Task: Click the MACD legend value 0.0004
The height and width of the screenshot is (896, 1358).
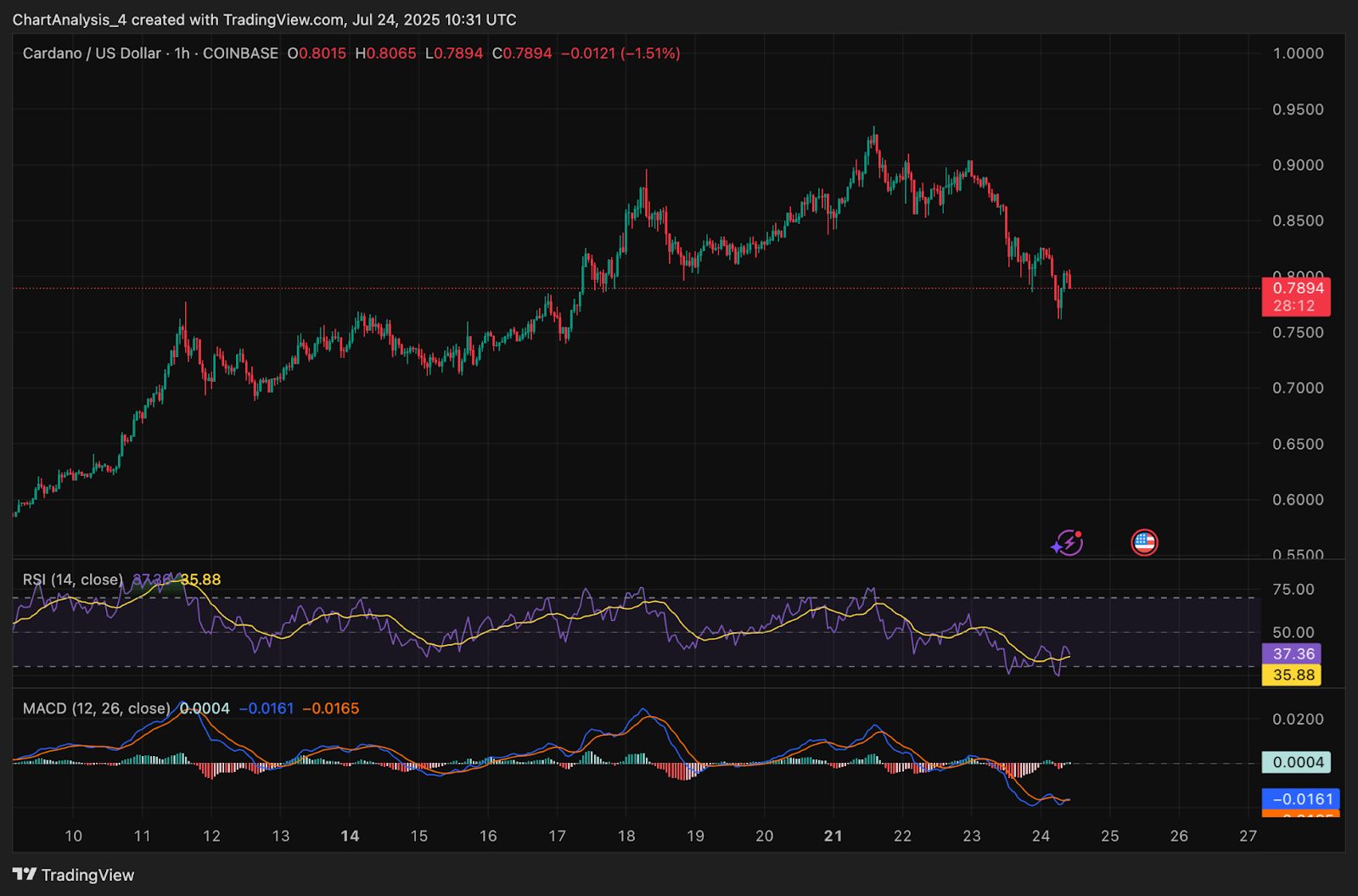Action: [x=205, y=708]
